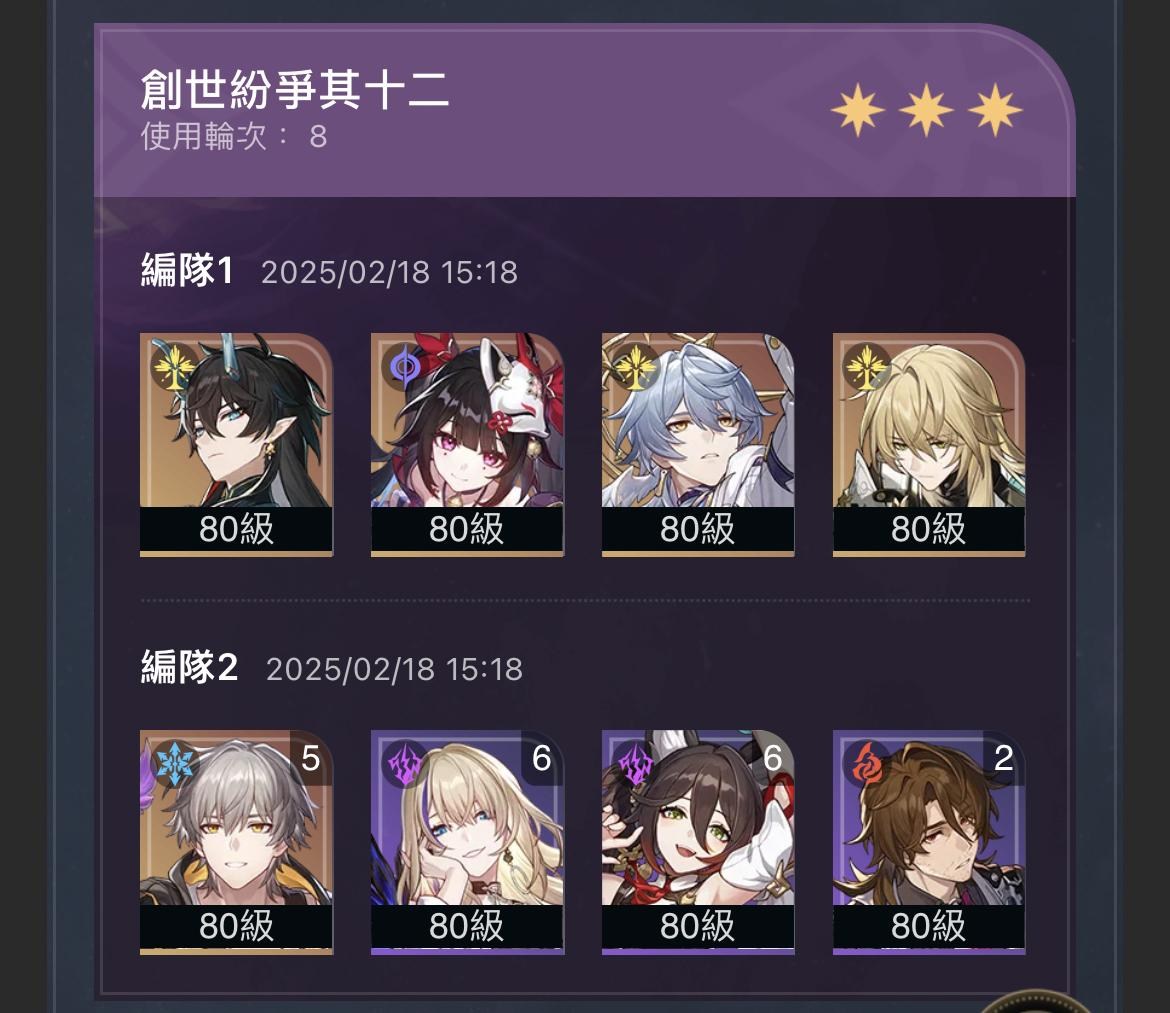Select the dragon-horned black-haired character in Team 1
1170x1013 pixels.
236,445
